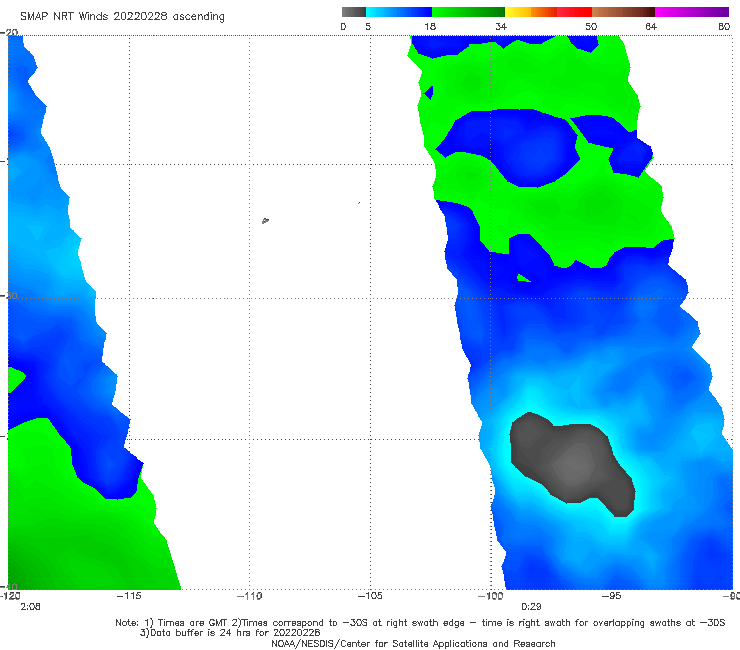Click the swath time "2:08"
The image size is (740, 650).
point(30,607)
